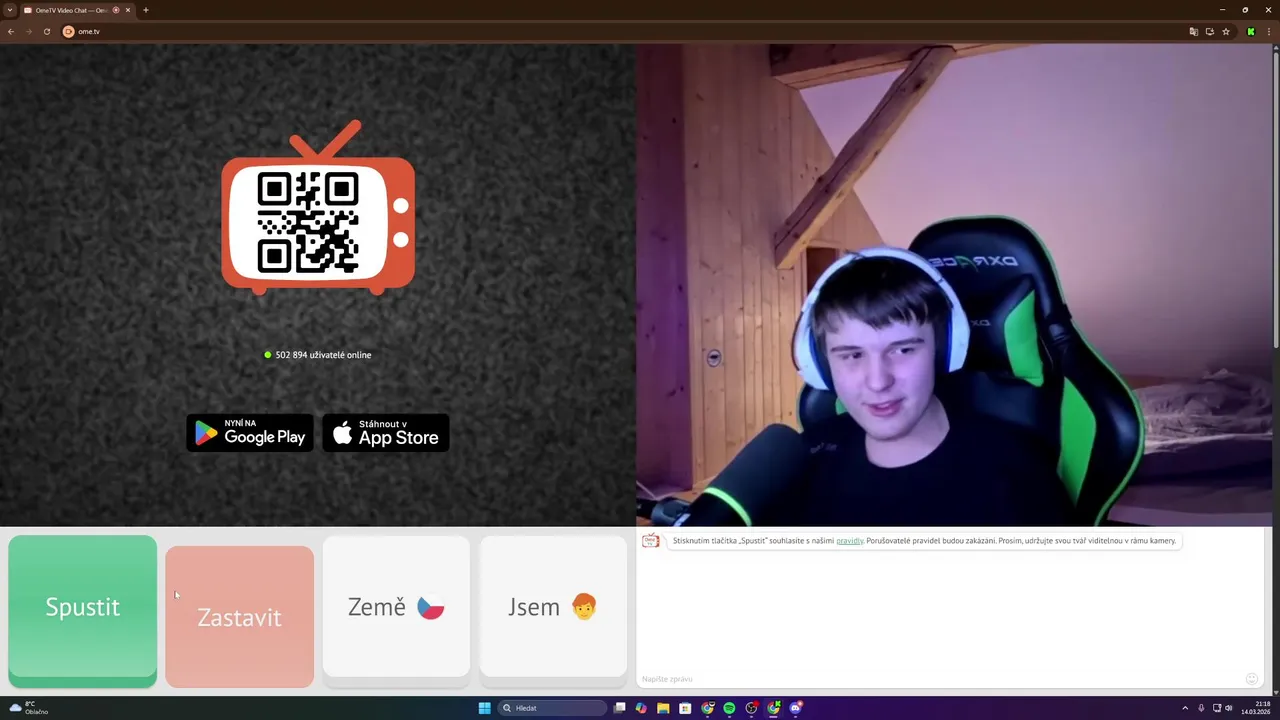
Task: Click the green Spustit button
Action: point(82,611)
